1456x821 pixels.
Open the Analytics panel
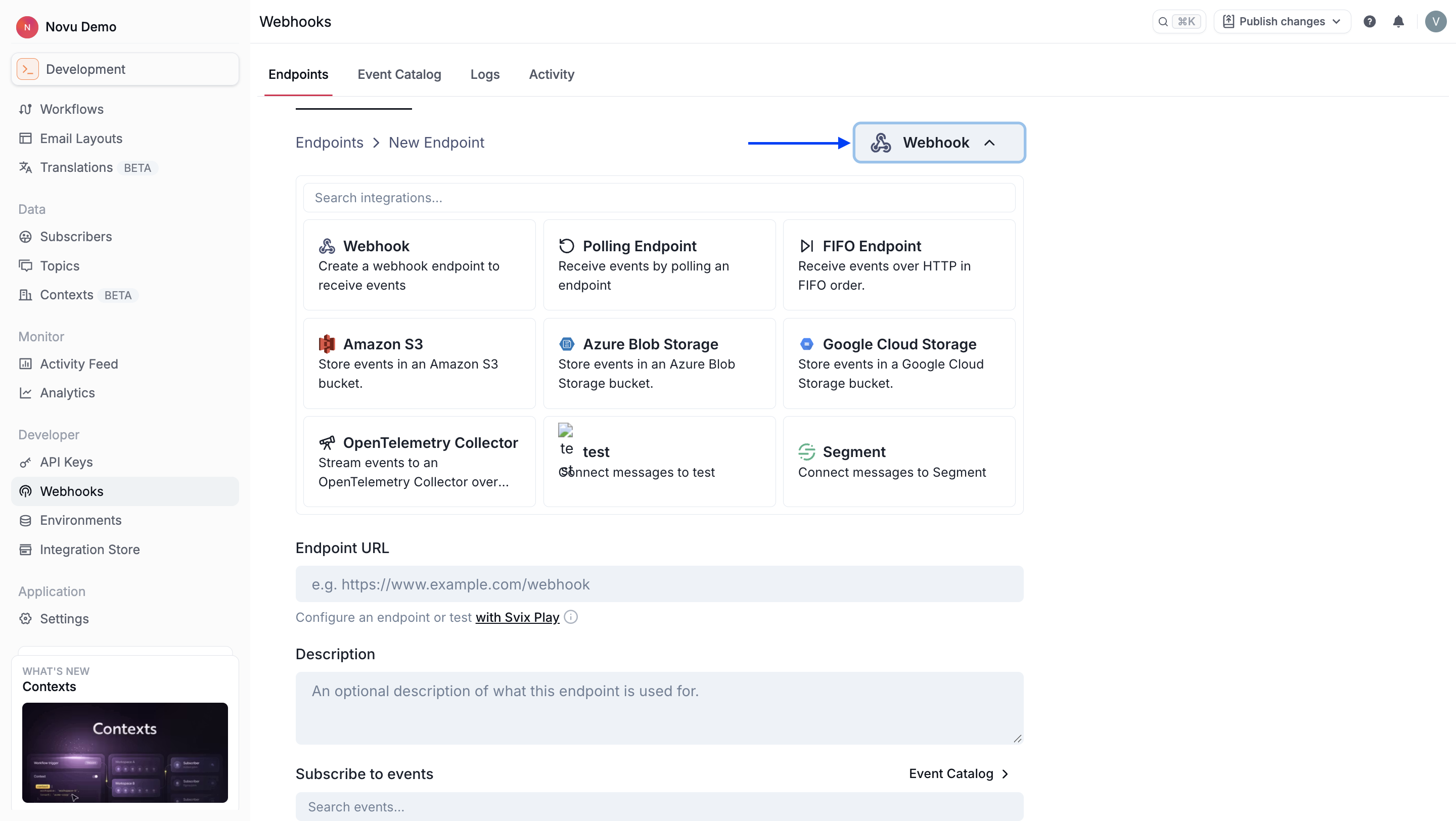pos(67,393)
